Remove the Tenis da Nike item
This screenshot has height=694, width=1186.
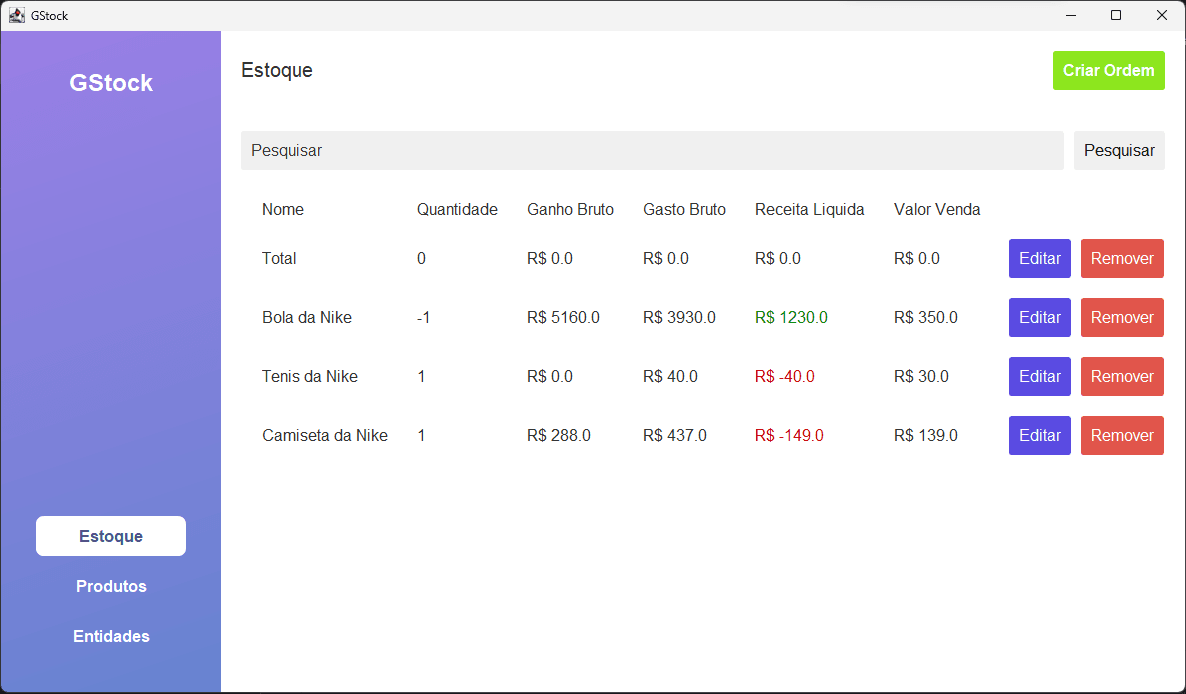coord(1122,376)
